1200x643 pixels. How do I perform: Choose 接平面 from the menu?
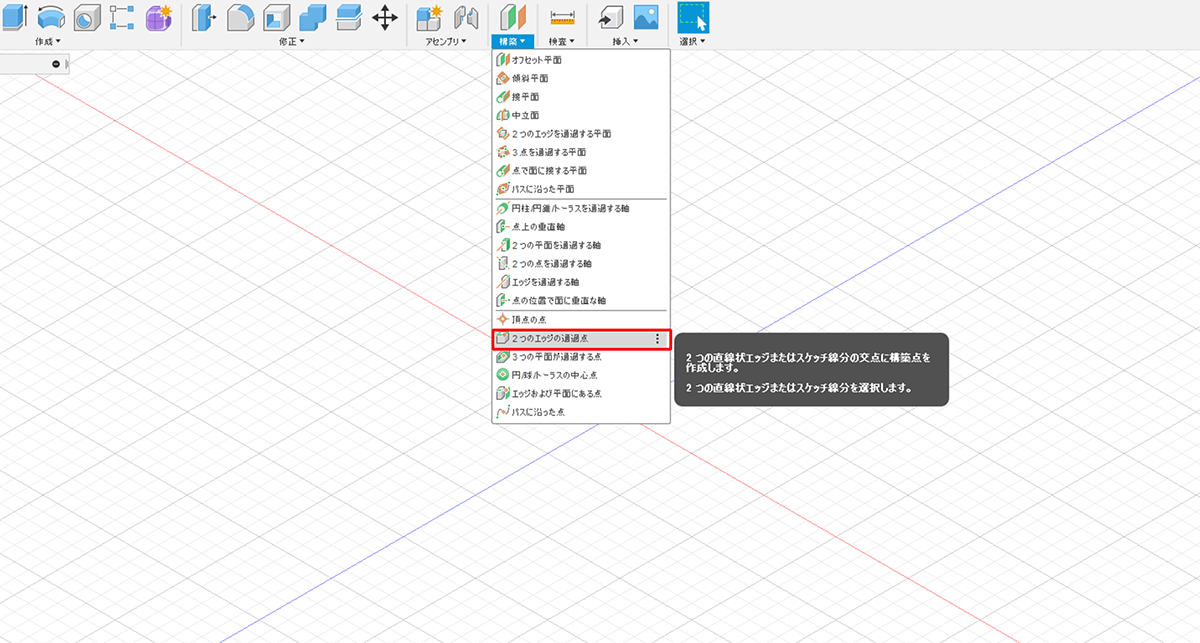pyautogui.click(x=581, y=97)
